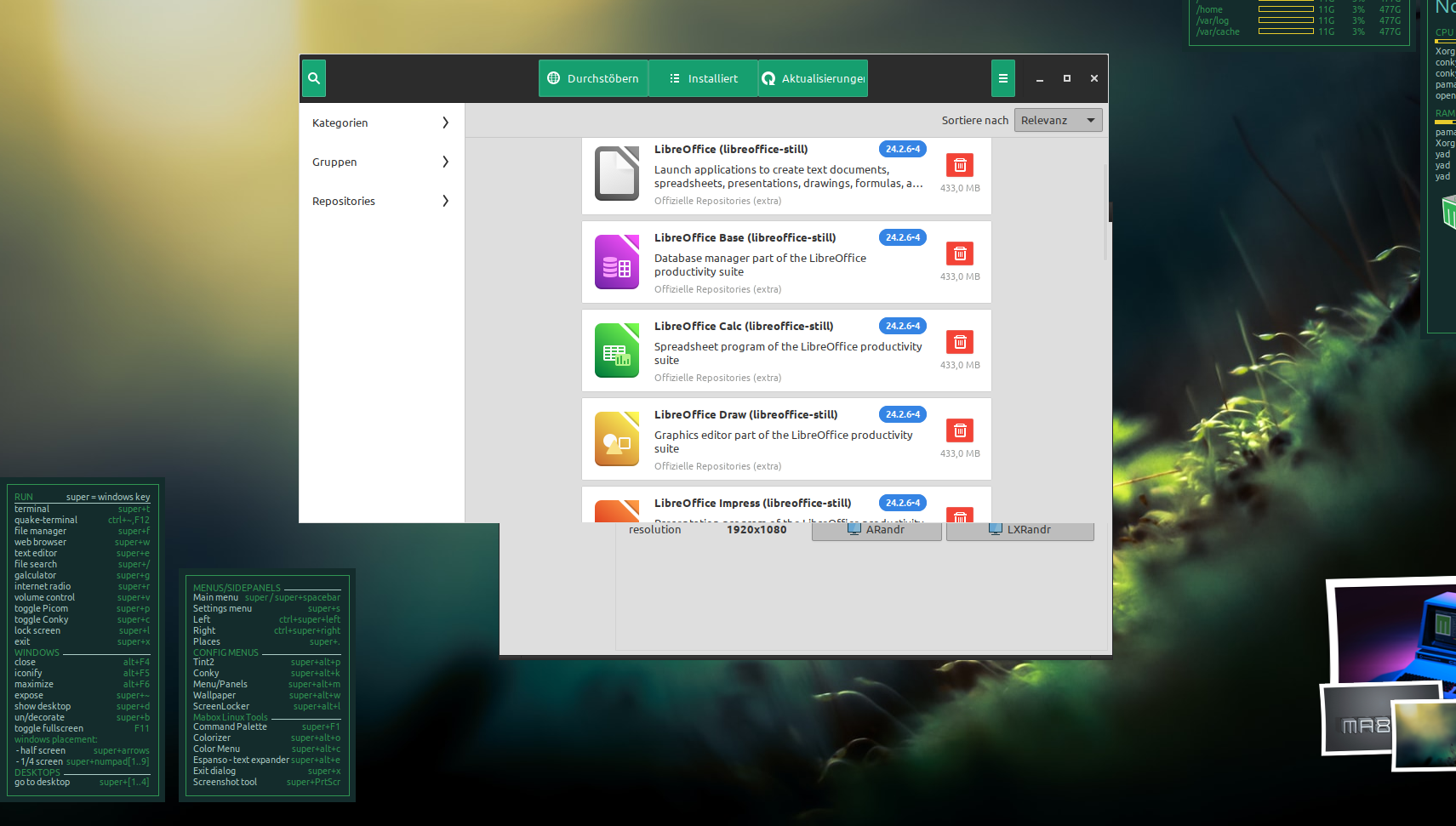The height and width of the screenshot is (826, 1456).
Task: Expand the Gruppen section
Action: [x=381, y=162]
